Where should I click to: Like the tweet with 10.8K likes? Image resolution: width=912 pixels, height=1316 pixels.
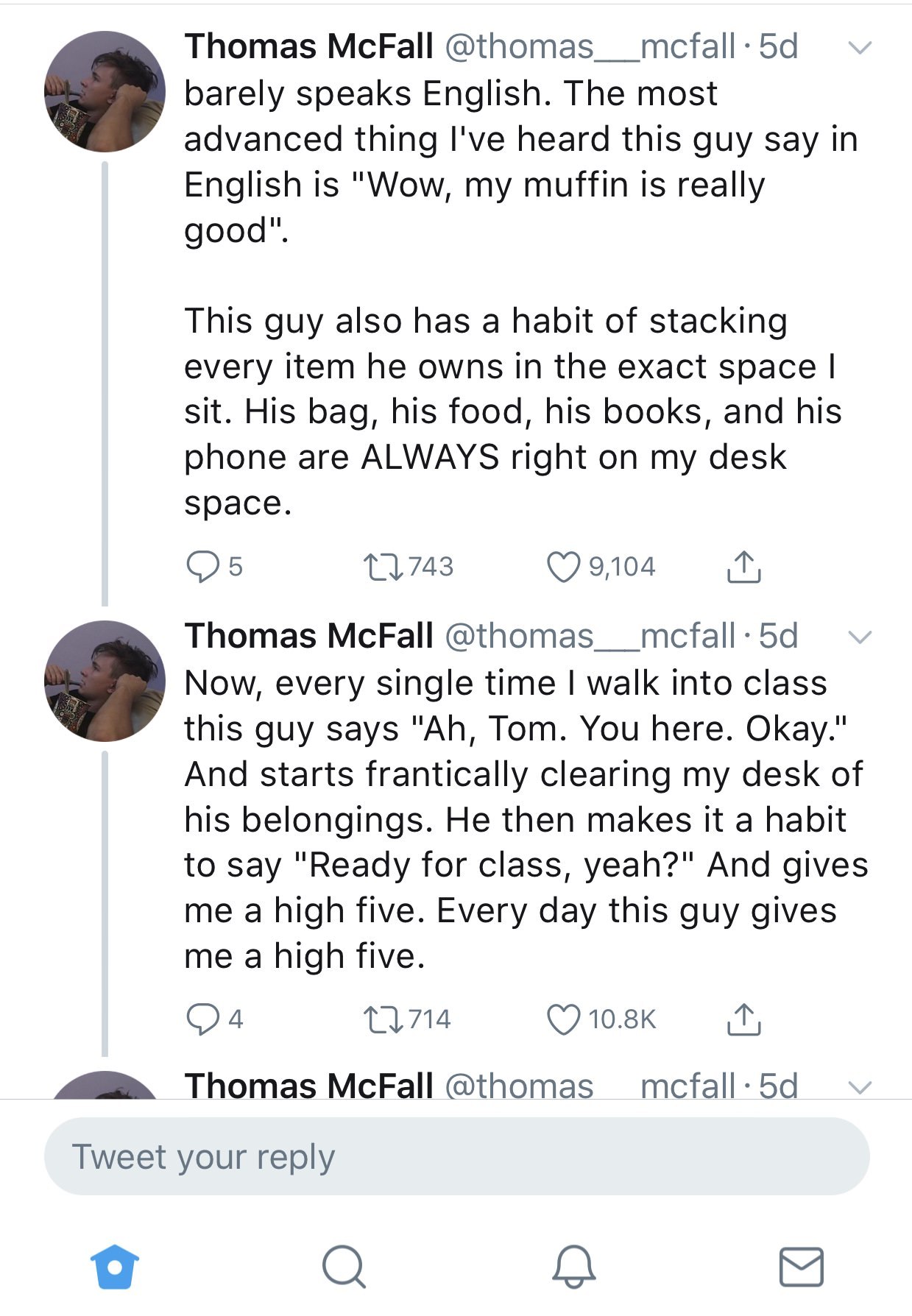click(563, 1019)
